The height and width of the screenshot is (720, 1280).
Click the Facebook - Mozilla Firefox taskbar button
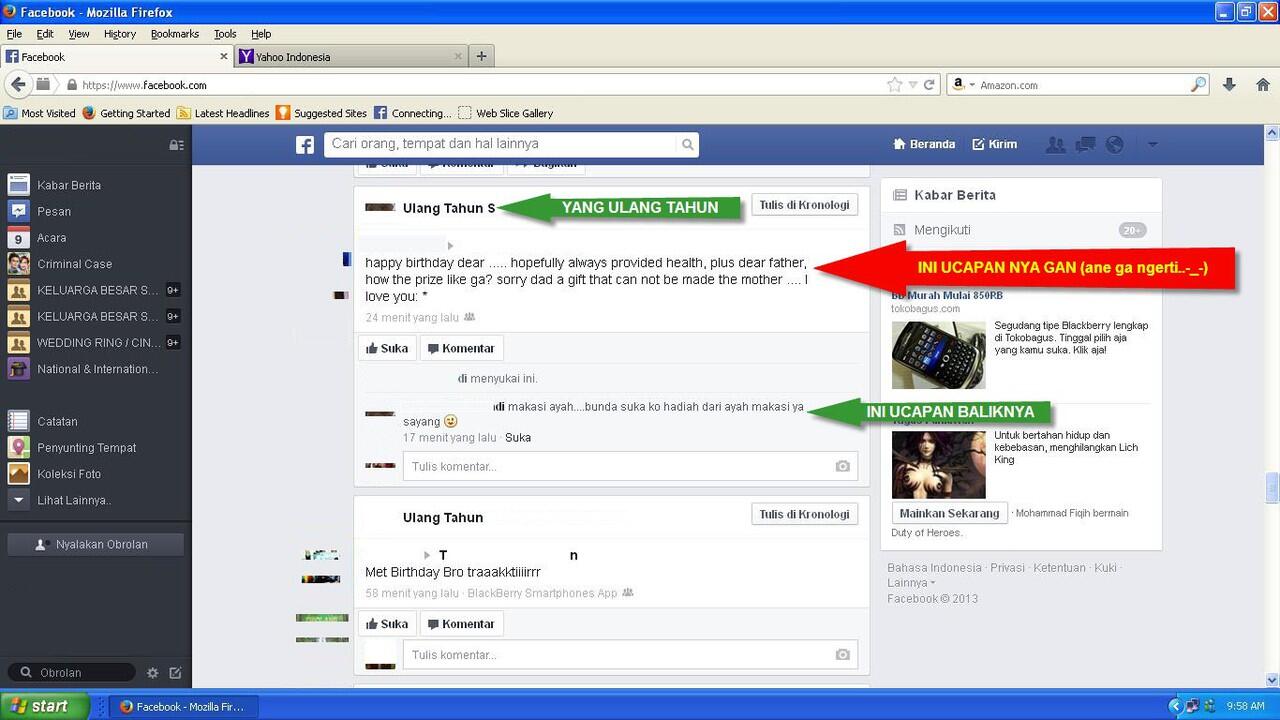(181, 706)
